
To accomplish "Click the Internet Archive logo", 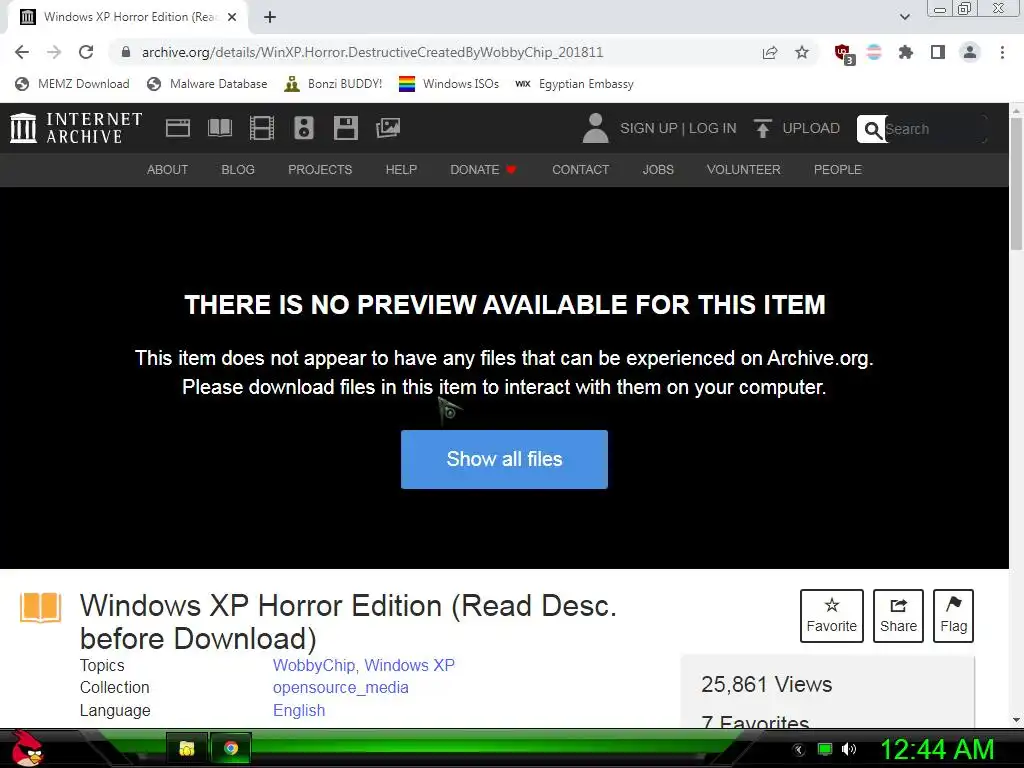I will click(76, 128).
